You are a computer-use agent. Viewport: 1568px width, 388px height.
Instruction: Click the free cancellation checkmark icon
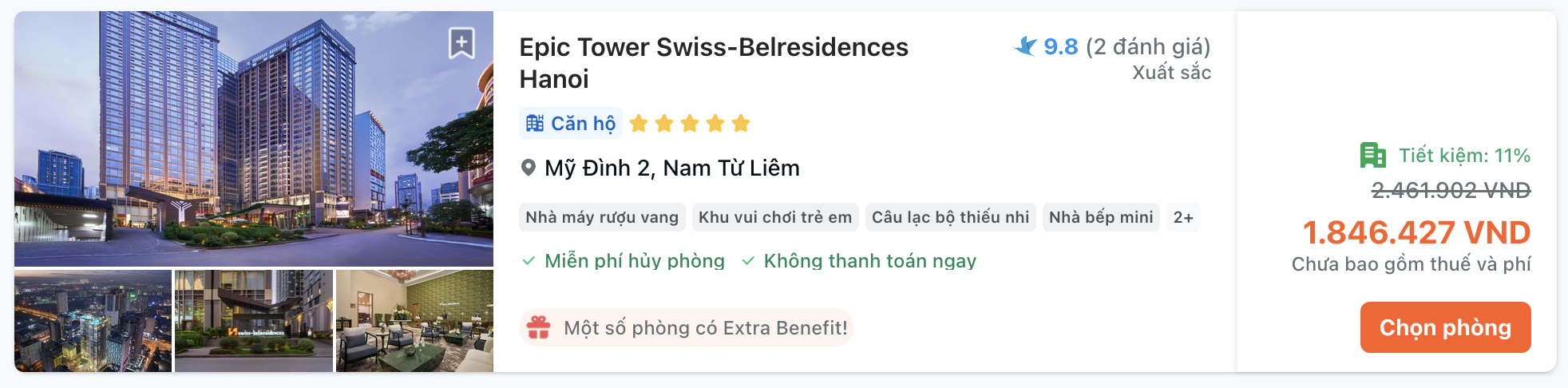[529, 261]
